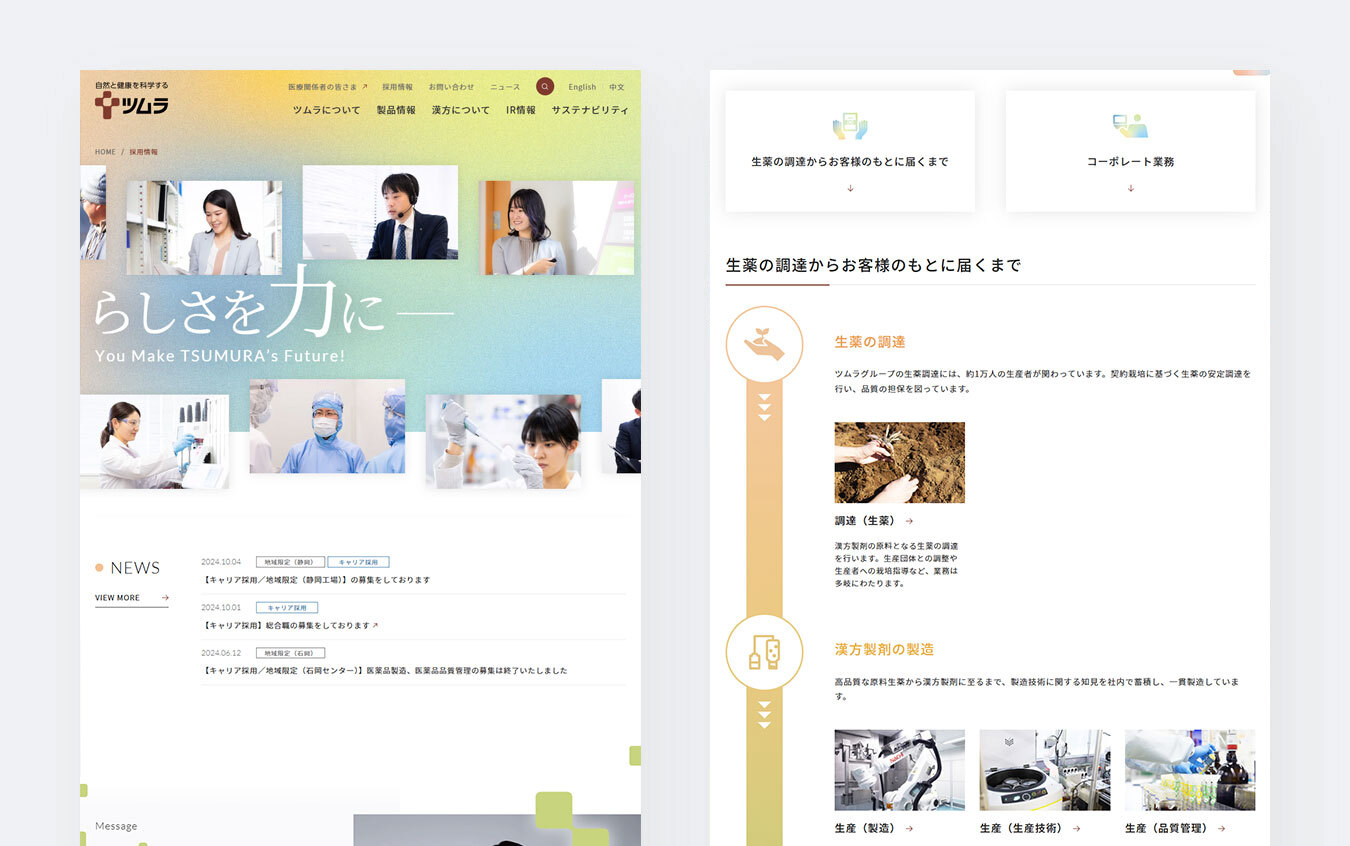Click the hero photo of lab-coat woman adjusting equipment
The image size is (1350, 846).
tap(154, 442)
